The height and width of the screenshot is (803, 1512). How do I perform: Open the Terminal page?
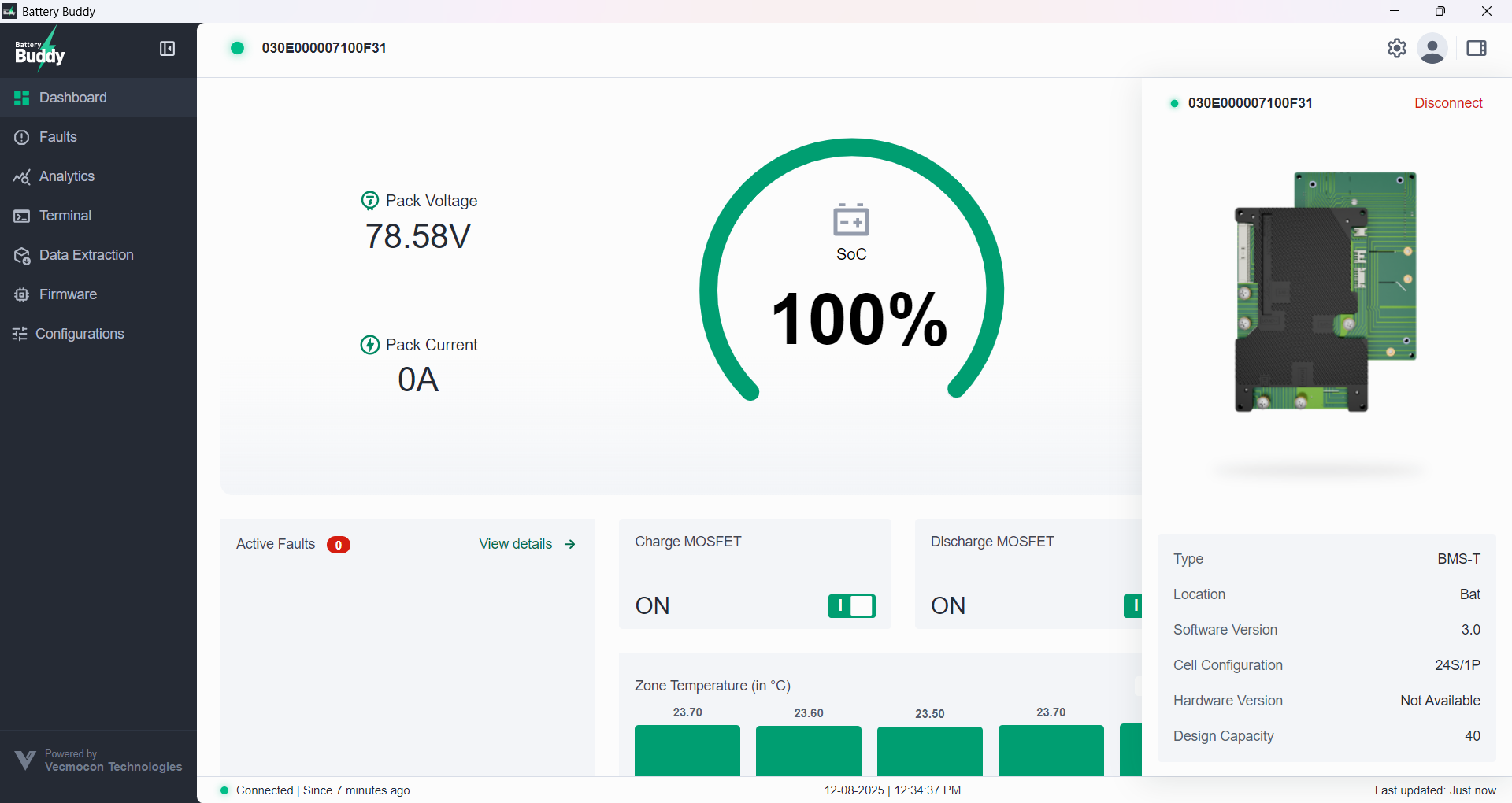coord(65,216)
